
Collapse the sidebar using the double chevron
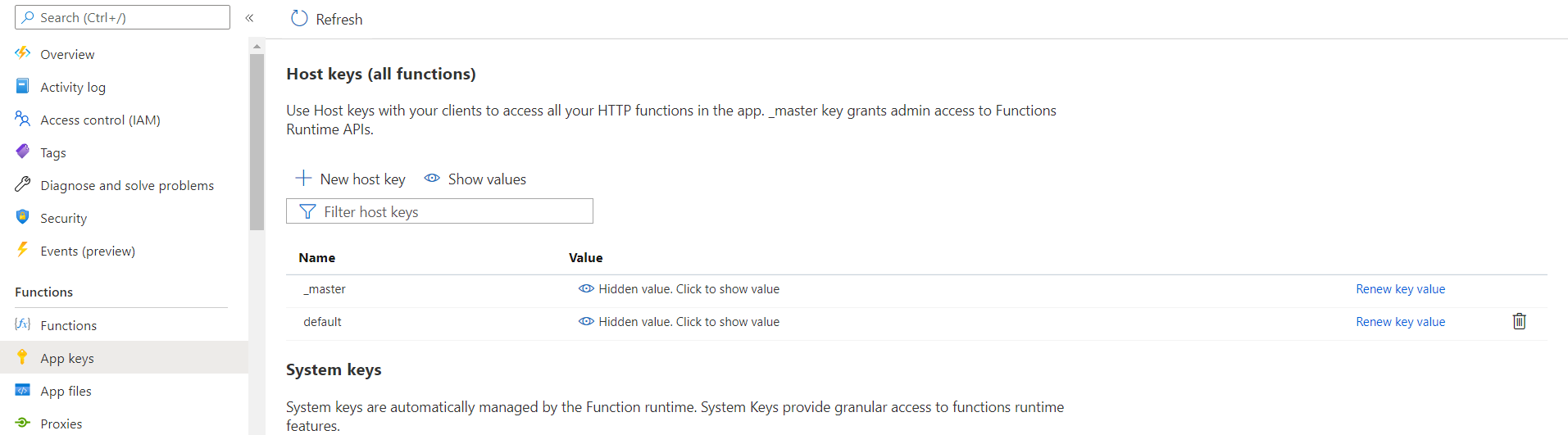(249, 18)
